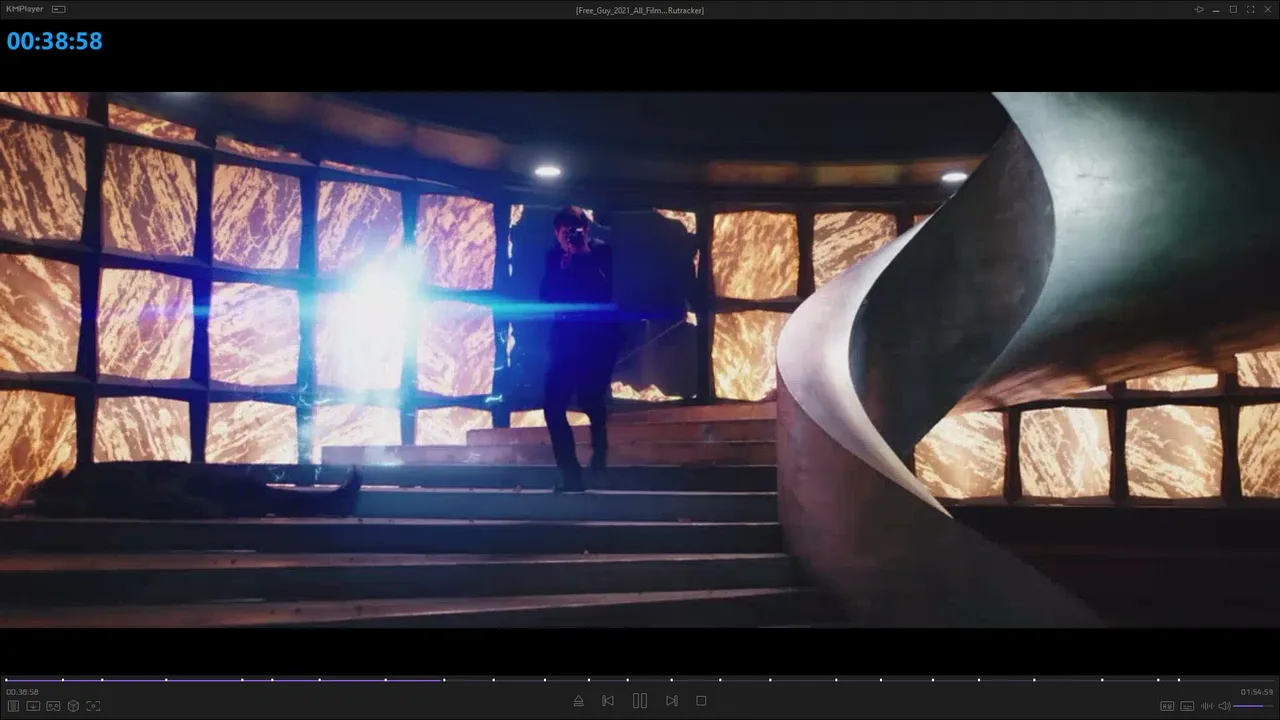Adjust the purple volume slider

[1254, 706]
